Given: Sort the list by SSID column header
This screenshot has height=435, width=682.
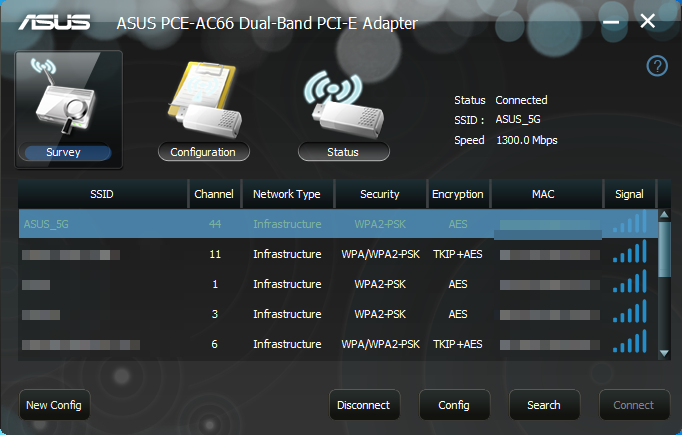Looking at the screenshot, I should click(x=102, y=194).
